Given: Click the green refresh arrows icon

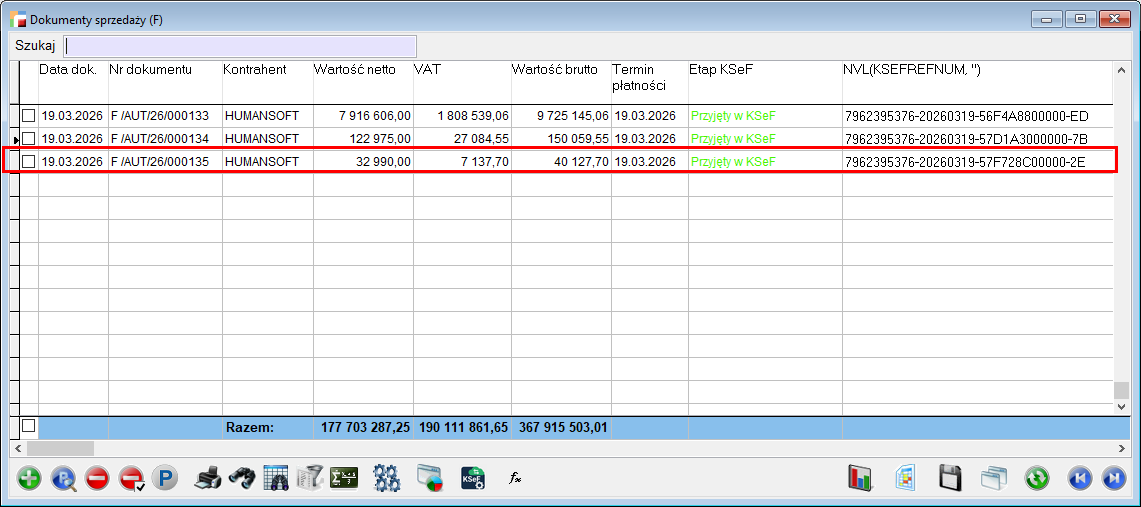Looking at the screenshot, I should click(1037, 478).
